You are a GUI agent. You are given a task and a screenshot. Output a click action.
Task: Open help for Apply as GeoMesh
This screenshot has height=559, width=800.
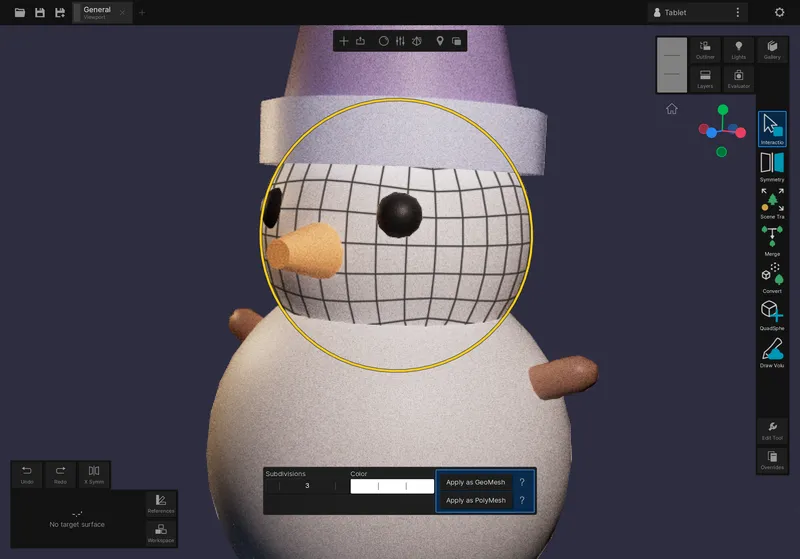tap(522, 482)
